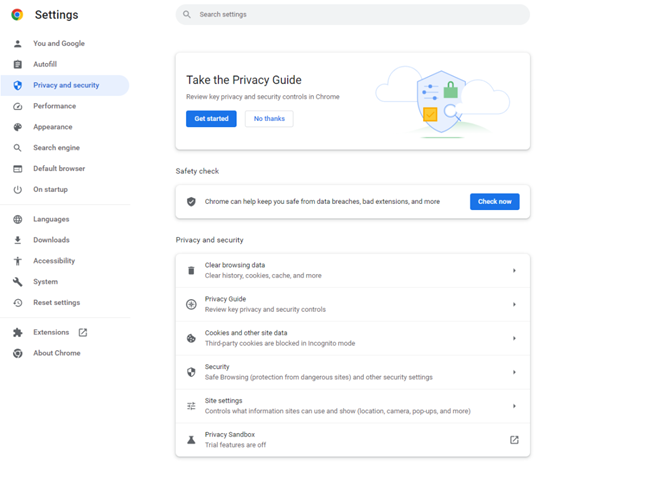Dismiss guide with No thanks button
The width and height of the screenshot is (652, 482).
tap(269, 119)
